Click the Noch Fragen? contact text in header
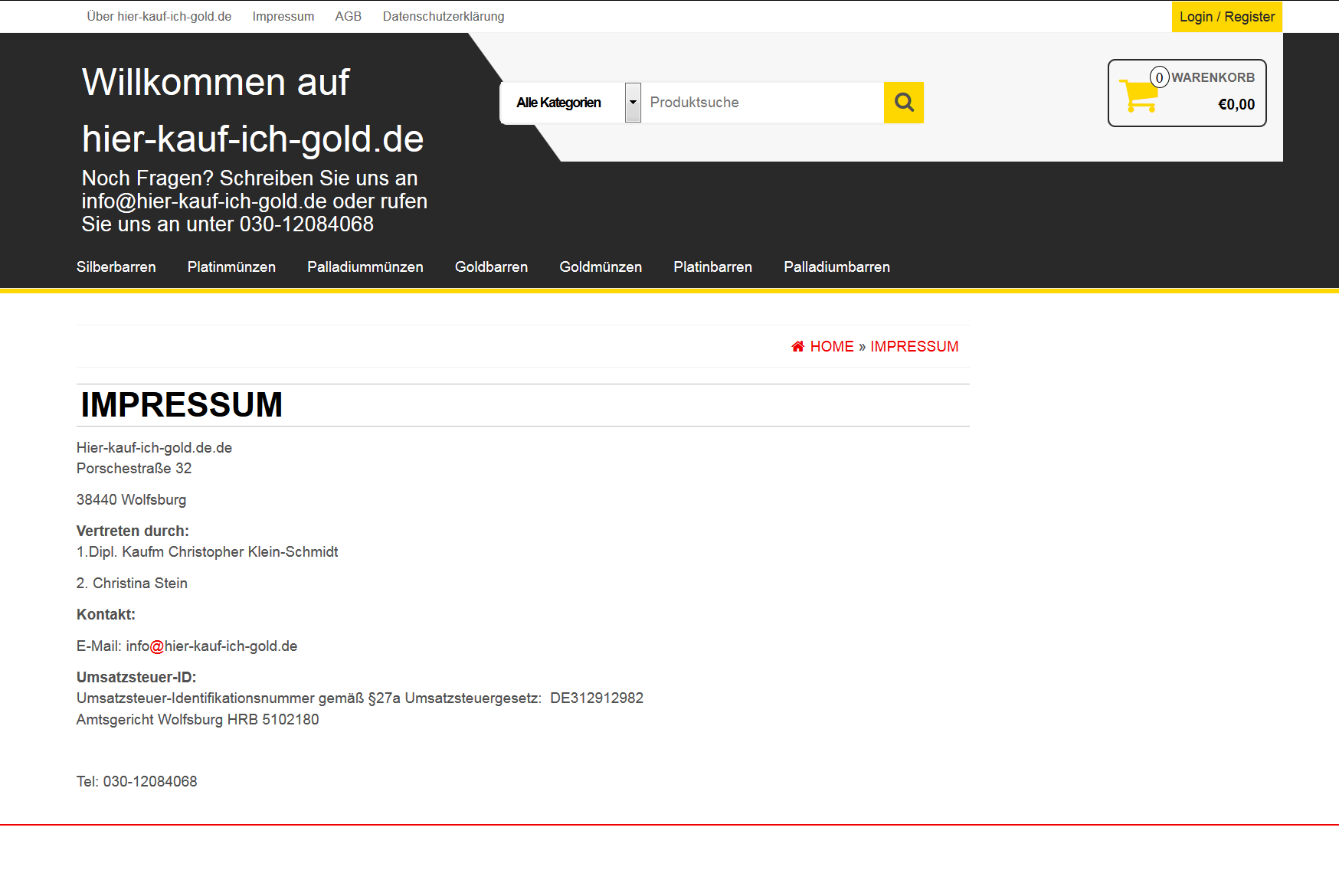 click(254, 201)
